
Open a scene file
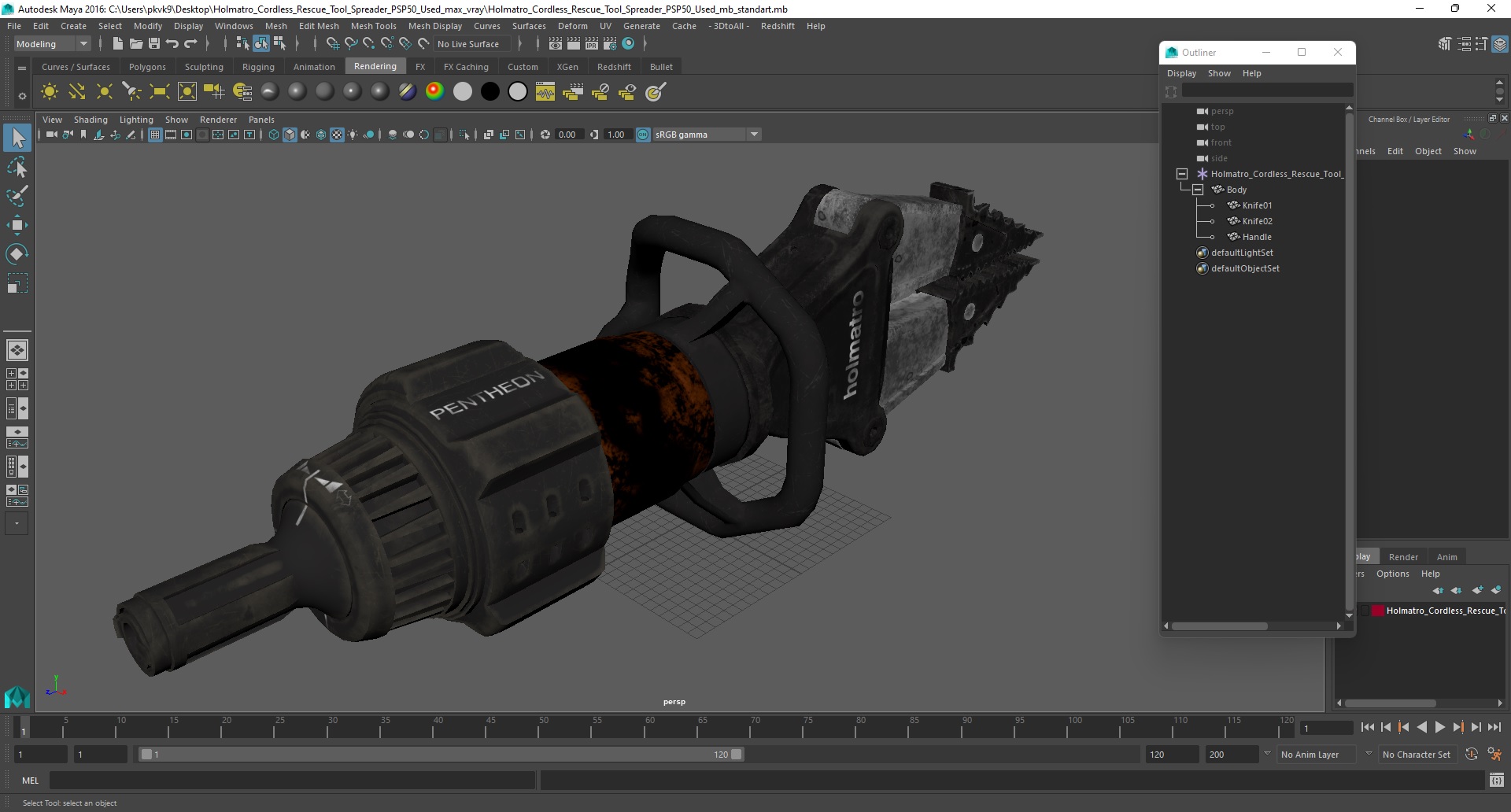(x=135, y=44)
